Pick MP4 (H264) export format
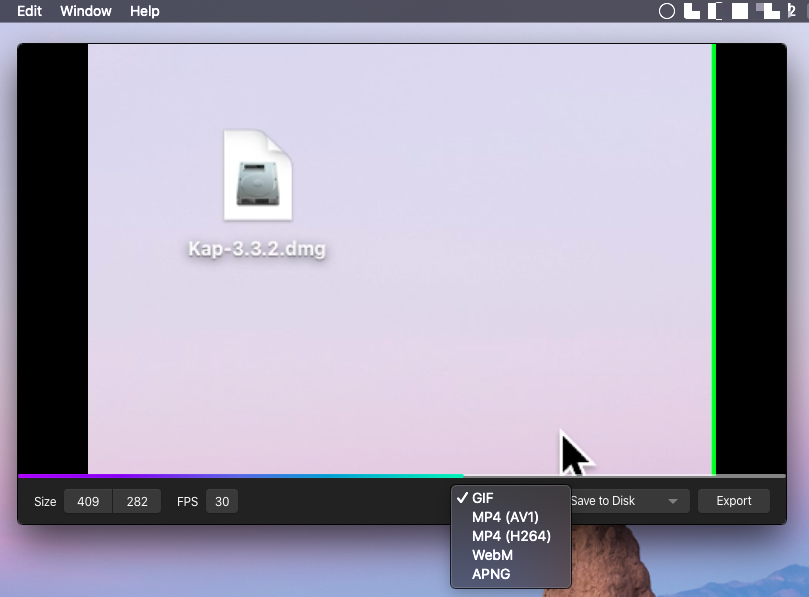 coord(511,536)
